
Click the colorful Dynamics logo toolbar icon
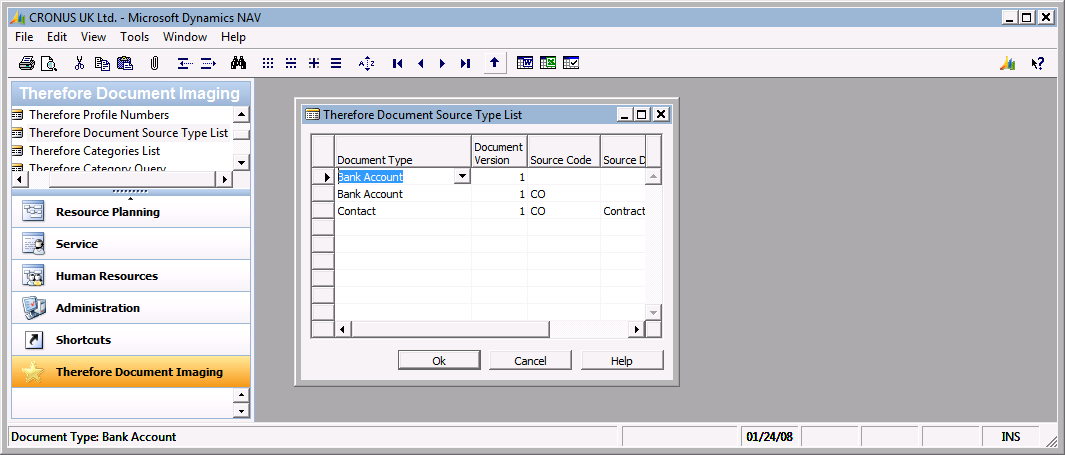tap(1007, 63)
